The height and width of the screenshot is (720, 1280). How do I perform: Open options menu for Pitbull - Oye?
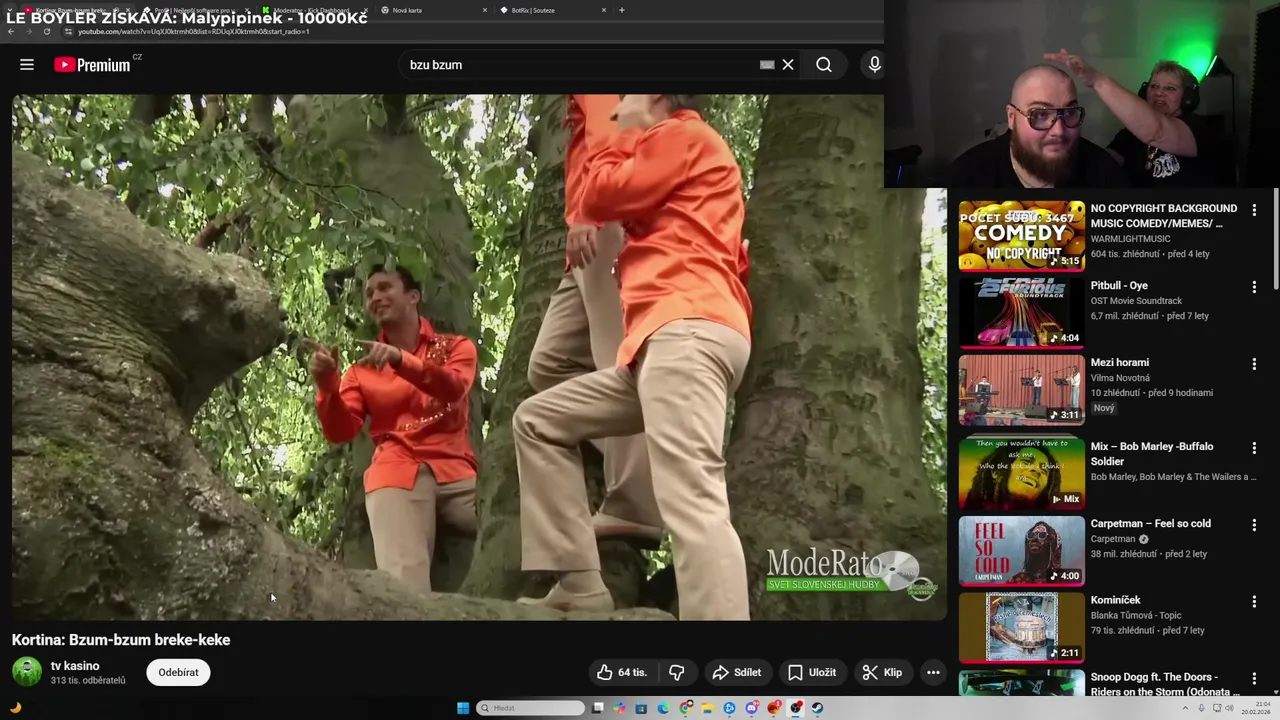(x=1254, y=287)
